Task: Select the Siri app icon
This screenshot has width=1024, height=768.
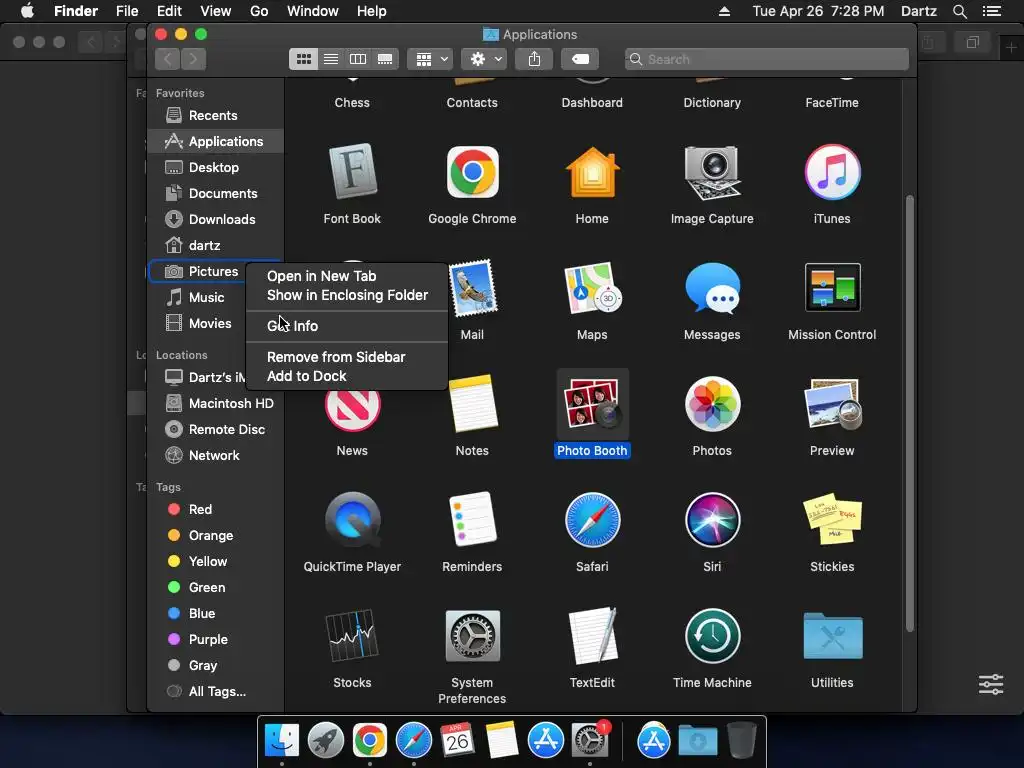Action: (712, 520)
